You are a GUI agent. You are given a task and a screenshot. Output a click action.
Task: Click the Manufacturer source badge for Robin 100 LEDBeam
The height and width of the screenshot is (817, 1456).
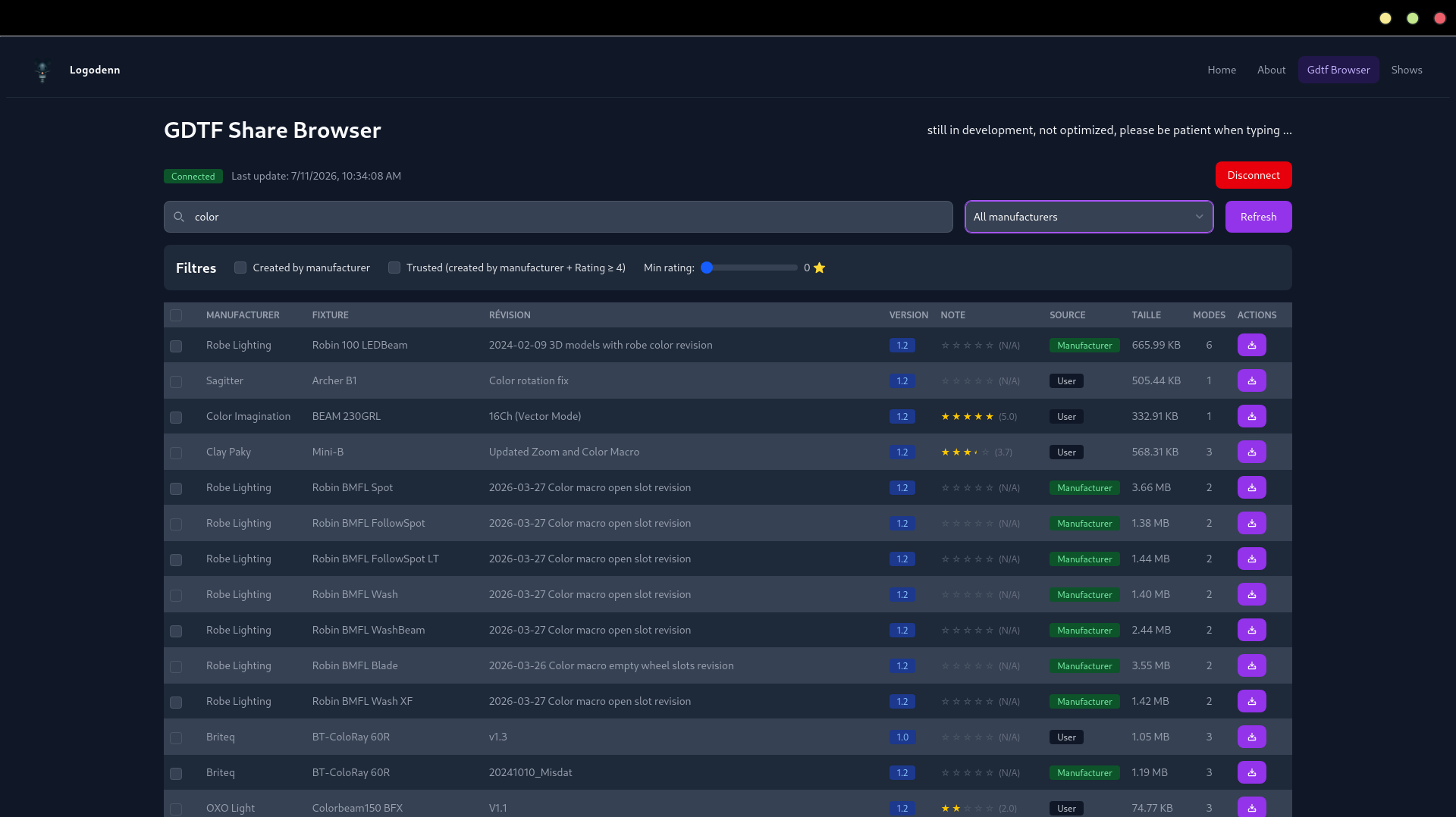[x=1084, y=346]
